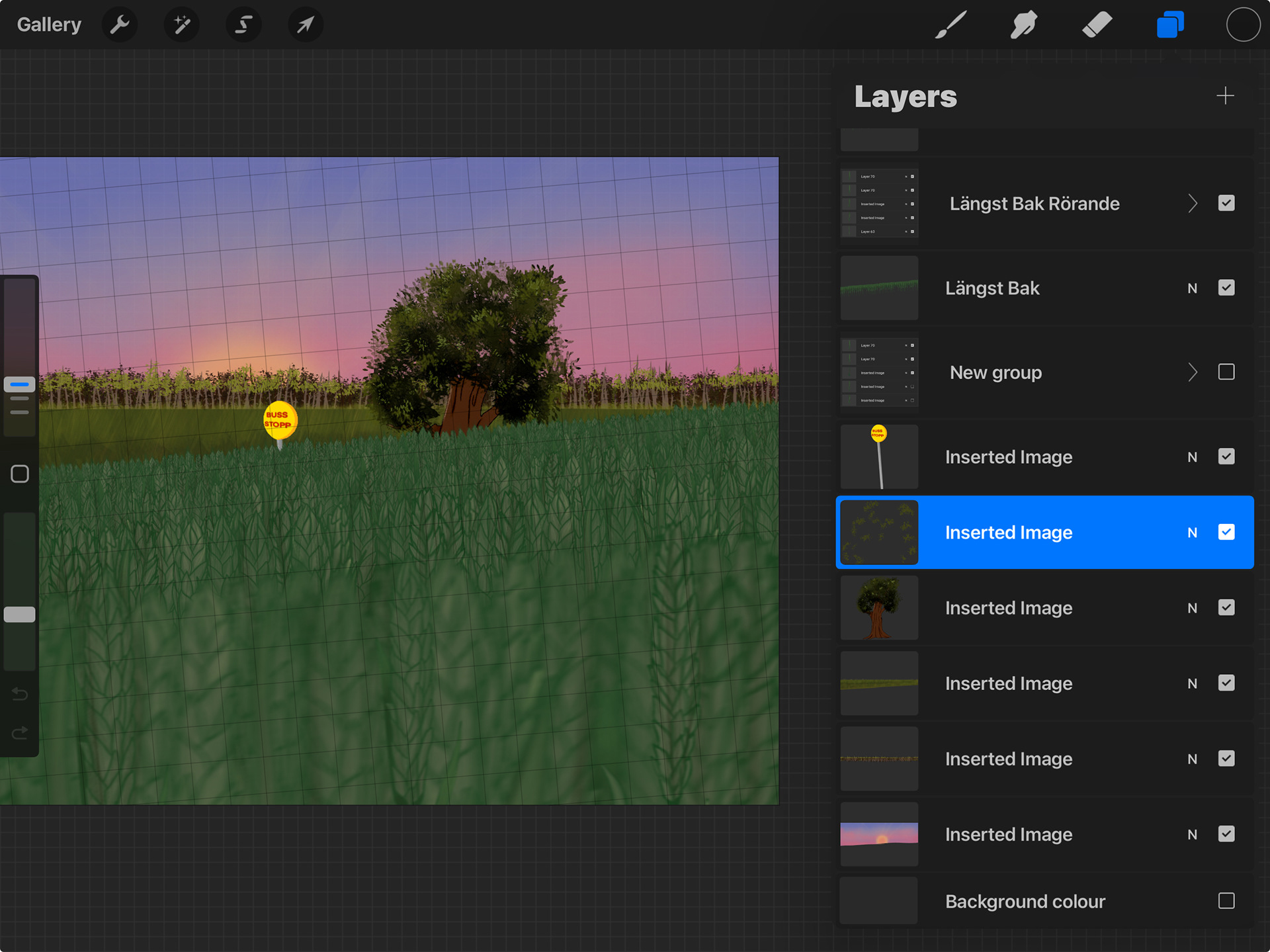This screenshot has width=1270, height=952.
Task: Select Inserted Image layer with grass strip thumbnail
Action: click(x=1045, y=683)
